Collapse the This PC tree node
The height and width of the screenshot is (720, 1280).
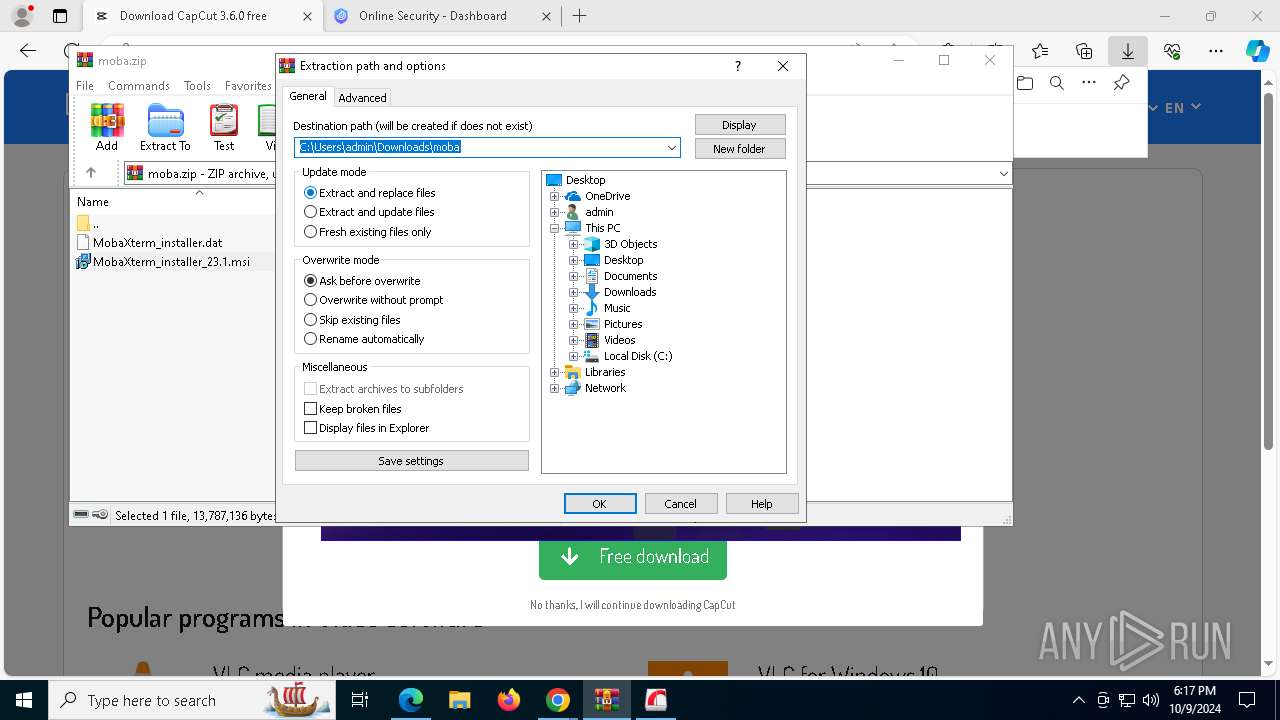[554, 228]
